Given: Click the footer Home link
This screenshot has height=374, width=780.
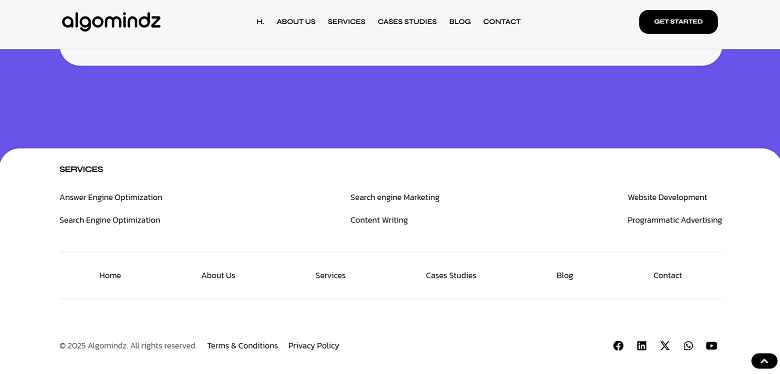Looking at the screenshot, I should pyautogui.click(x=110, y=276).
